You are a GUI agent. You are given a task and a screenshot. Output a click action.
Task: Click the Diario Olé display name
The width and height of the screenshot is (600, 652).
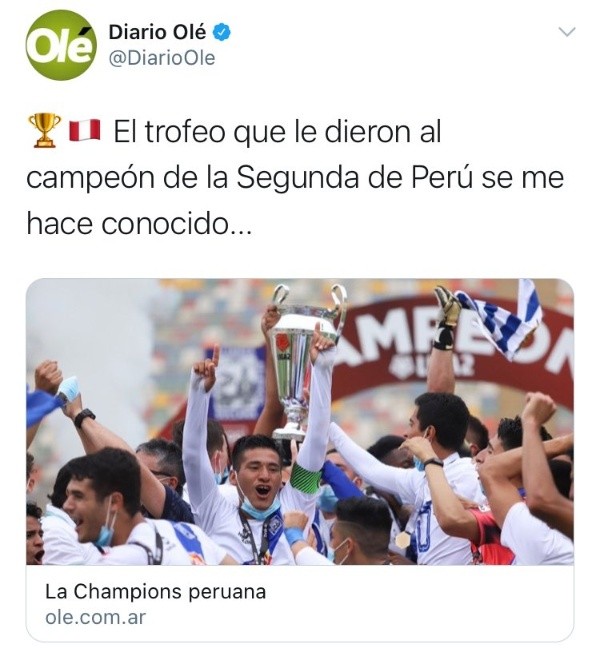(157, 32)
